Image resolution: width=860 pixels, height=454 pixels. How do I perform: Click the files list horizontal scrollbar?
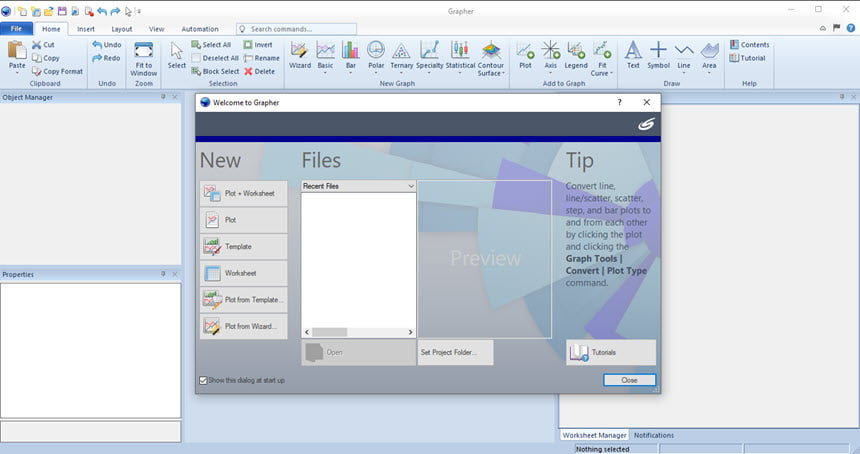[x=358, y=332]
